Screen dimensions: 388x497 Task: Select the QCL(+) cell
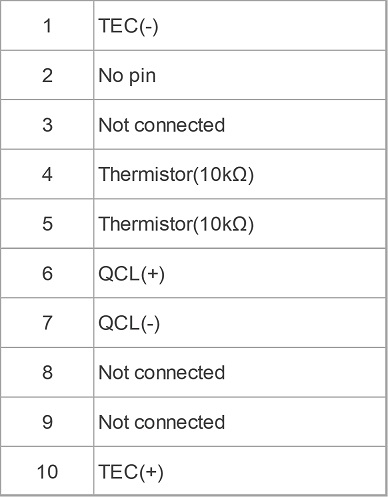click(x=240, y=273)
